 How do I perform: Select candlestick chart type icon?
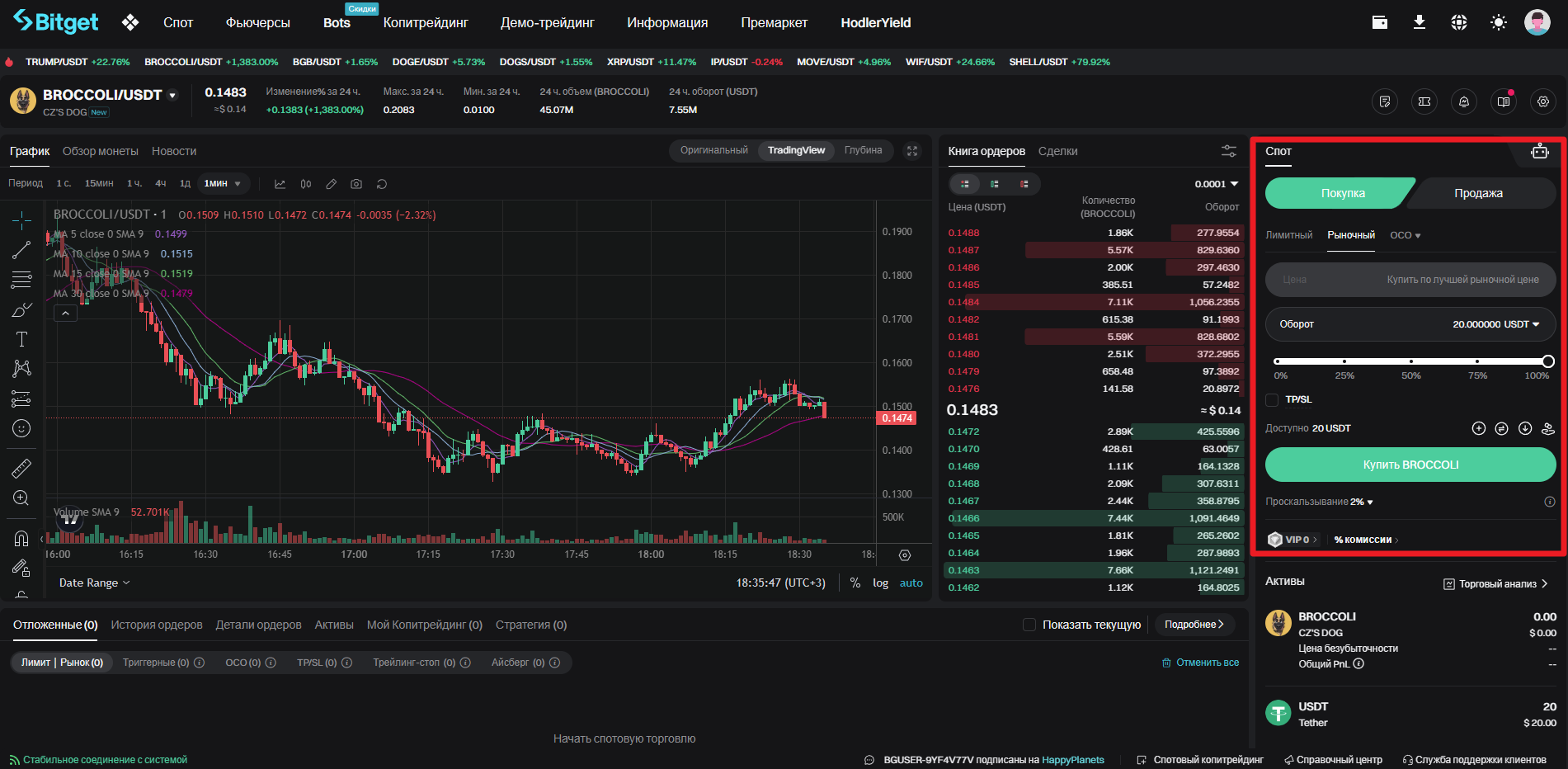tap(306, 184)
